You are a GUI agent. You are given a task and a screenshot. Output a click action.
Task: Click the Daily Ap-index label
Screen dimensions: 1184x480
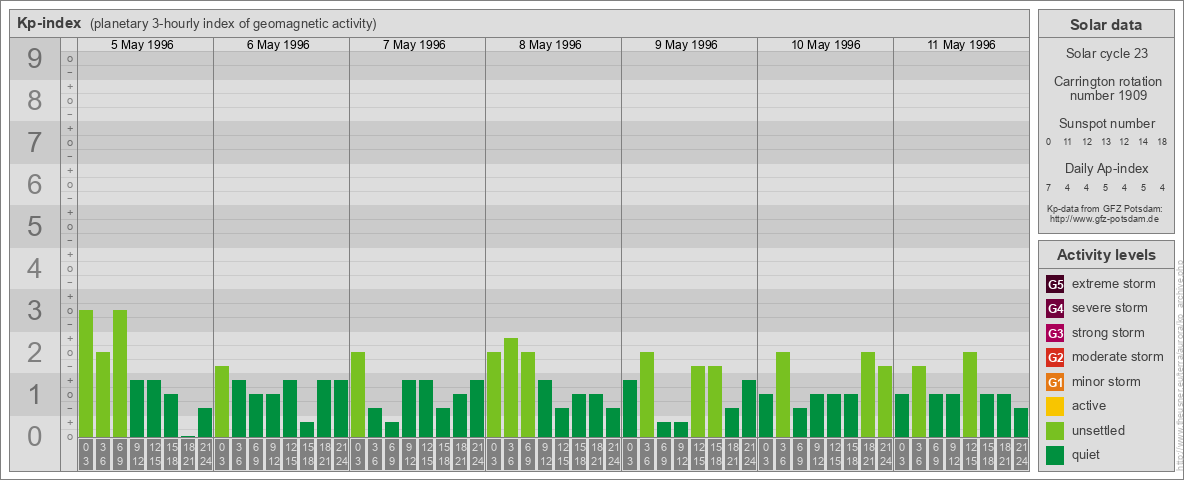1106,168
